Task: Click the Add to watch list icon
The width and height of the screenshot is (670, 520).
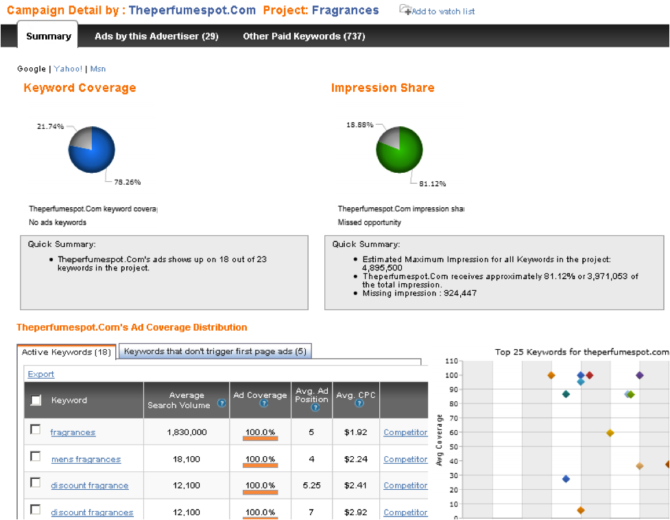Action: 405,10
